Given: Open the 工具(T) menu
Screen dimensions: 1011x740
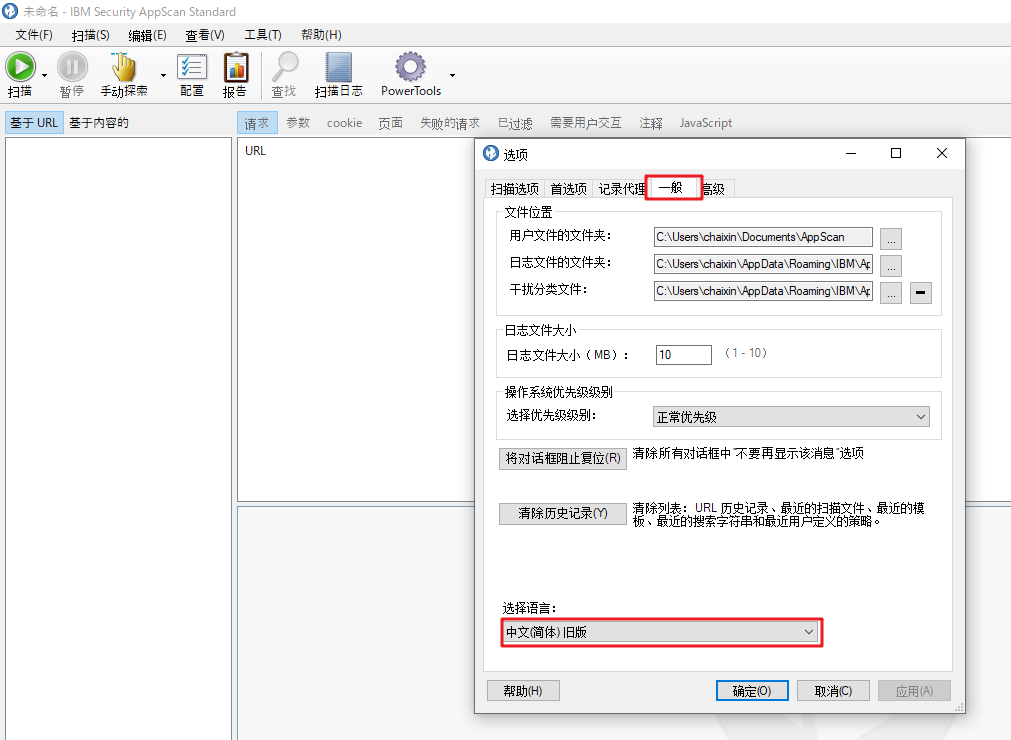Looking at the screenshot, I should coord(263,35).
